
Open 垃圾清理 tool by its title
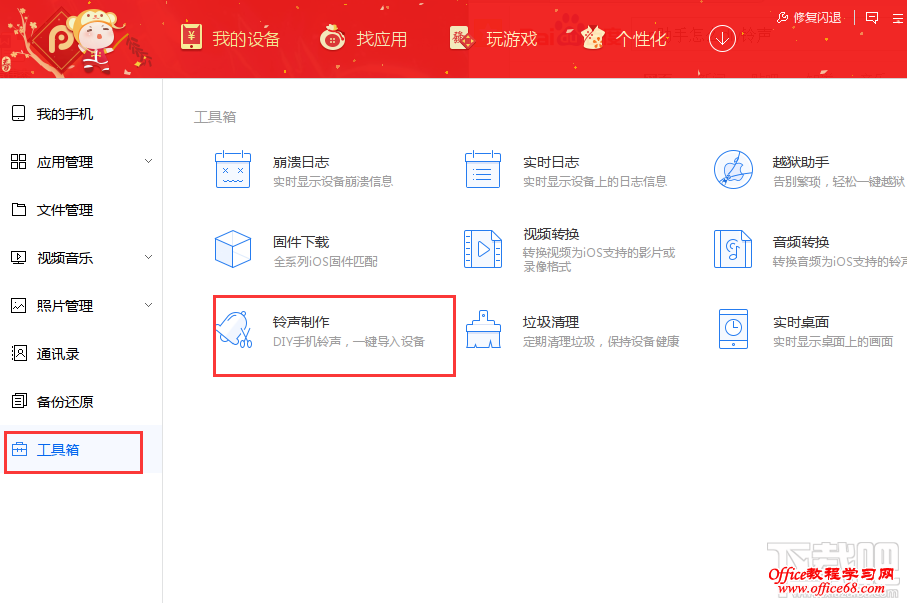pos(551,322)
